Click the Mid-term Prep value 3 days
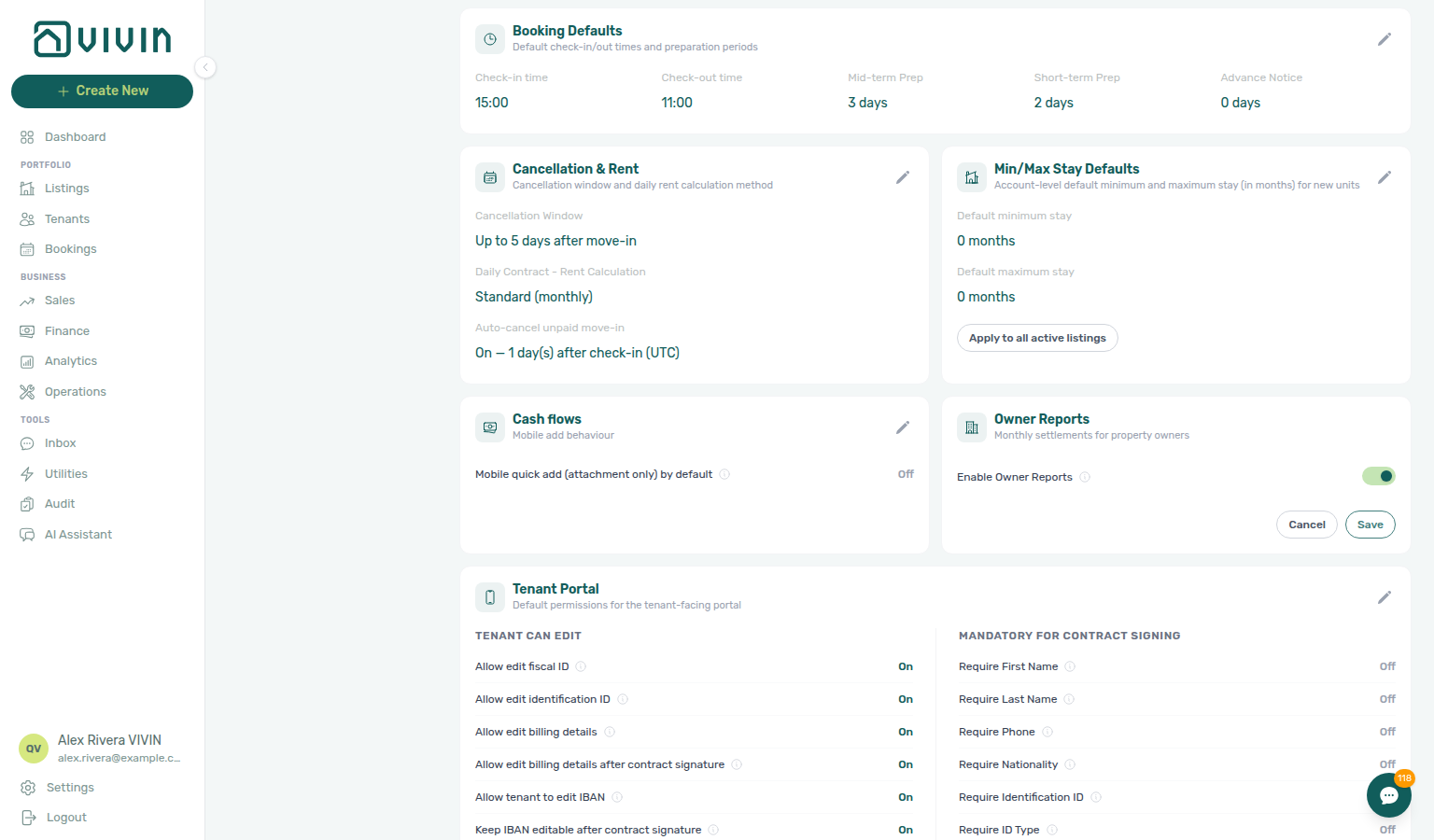The width and height of the screenshot is (1434, 840). coord(867,103)
